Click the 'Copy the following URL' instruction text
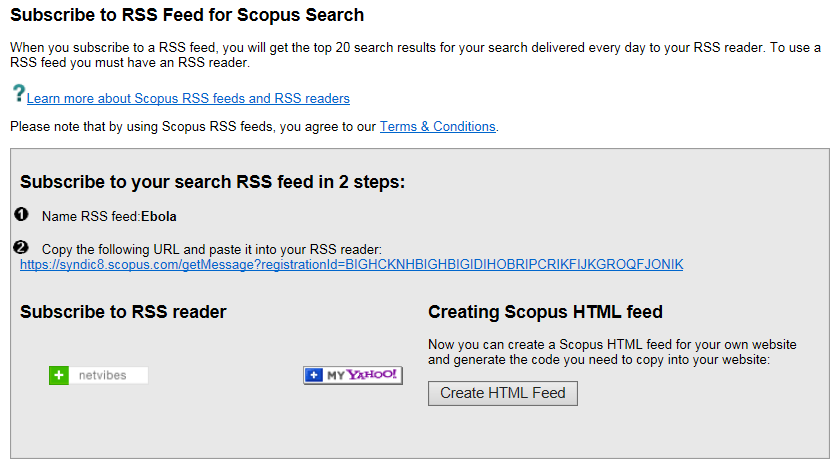This screenshot has width=837, height=469. coord(205,248)
